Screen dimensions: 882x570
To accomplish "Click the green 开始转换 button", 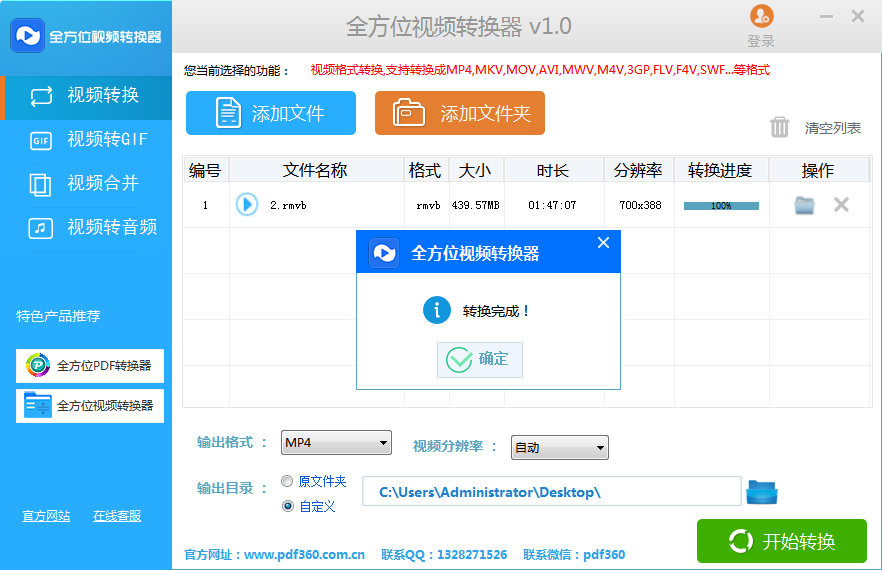I will click(x=781, y=542).
